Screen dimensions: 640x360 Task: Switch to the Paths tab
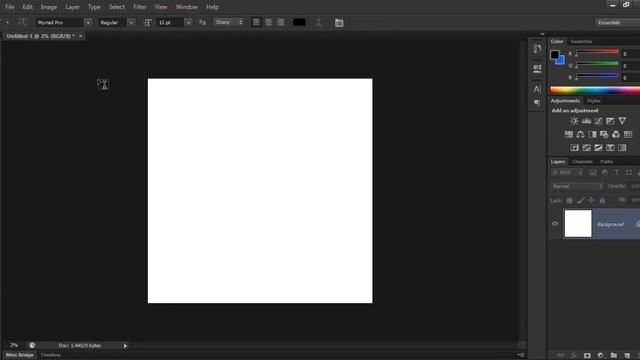[607, 162]
